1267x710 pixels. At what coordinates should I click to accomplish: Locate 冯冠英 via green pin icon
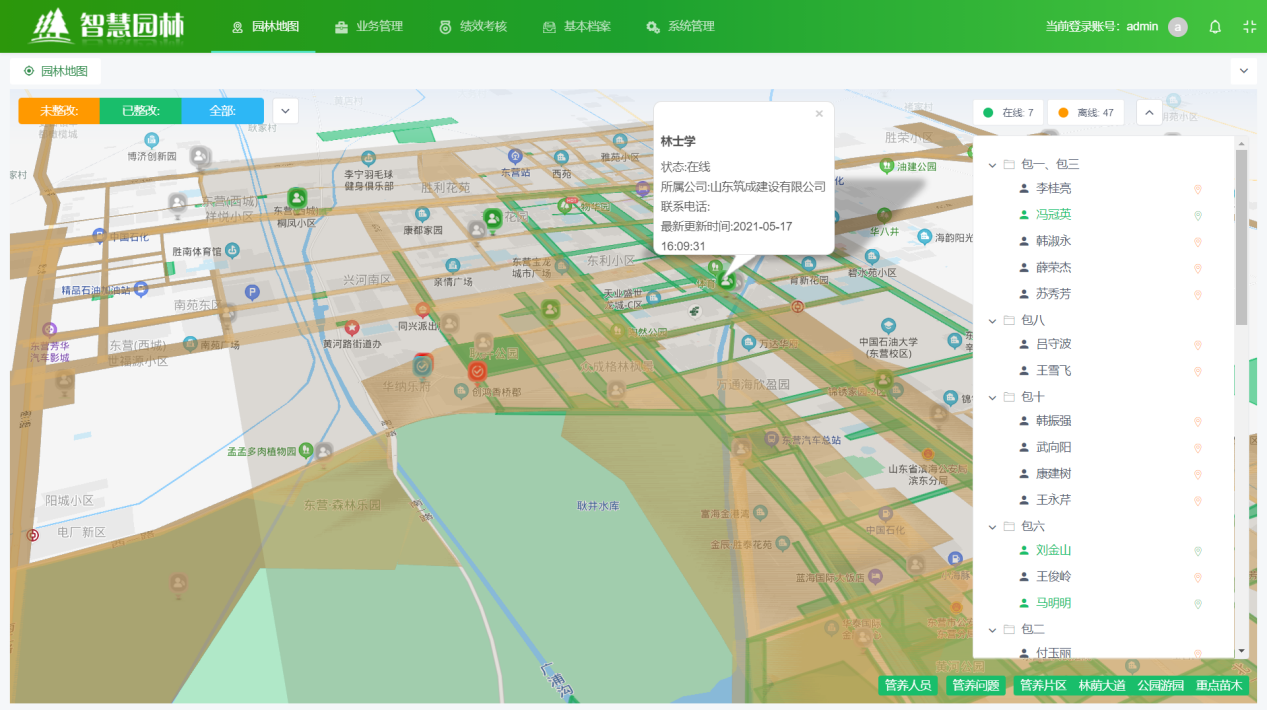coord(1198,215)
